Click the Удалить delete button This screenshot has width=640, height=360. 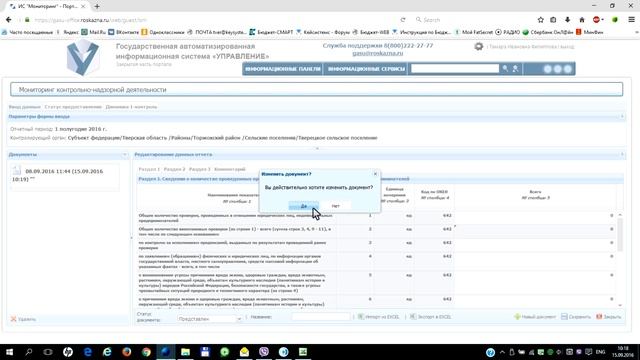coord(23,319)
